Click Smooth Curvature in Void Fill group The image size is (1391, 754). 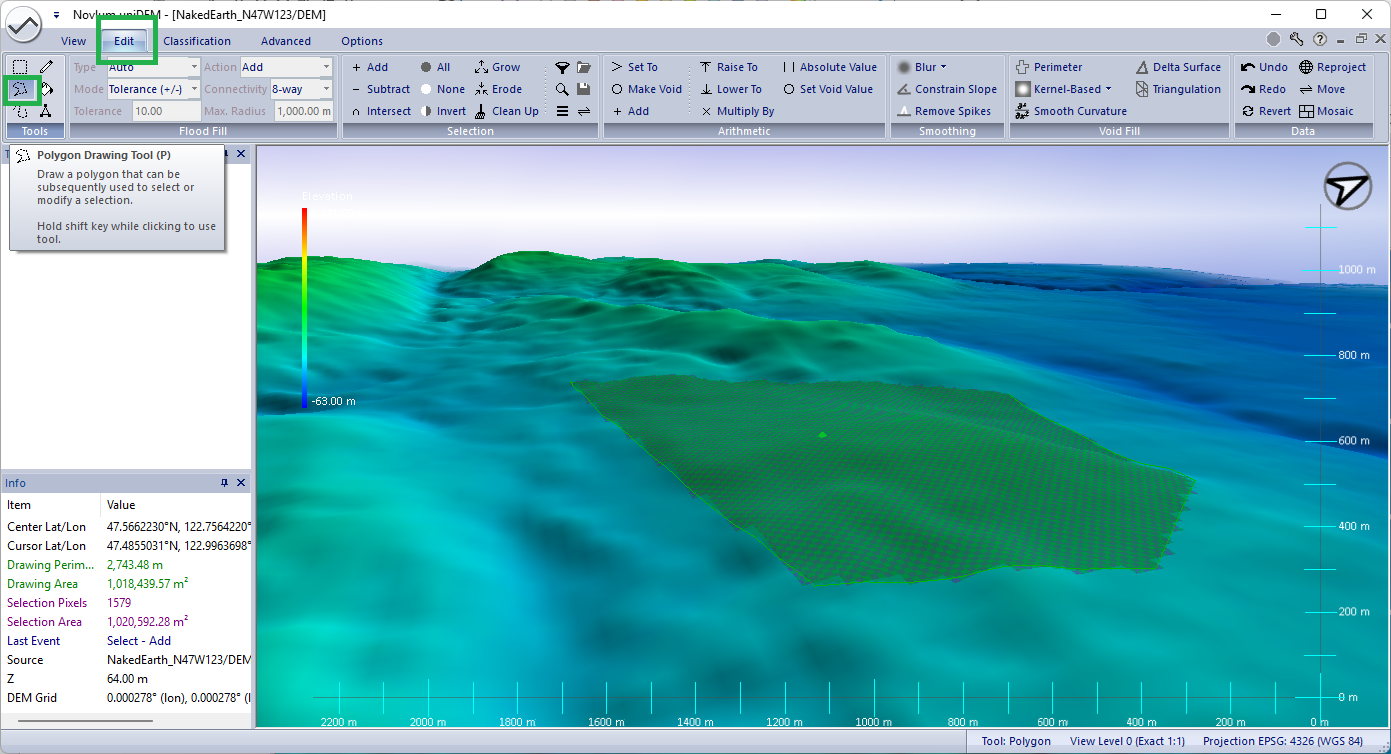(1071, 111)
